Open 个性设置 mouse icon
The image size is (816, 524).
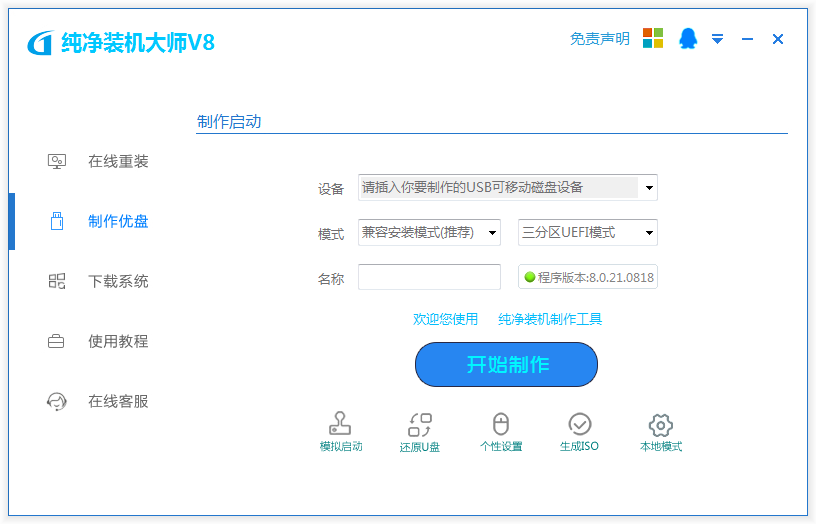pos(501,424)
